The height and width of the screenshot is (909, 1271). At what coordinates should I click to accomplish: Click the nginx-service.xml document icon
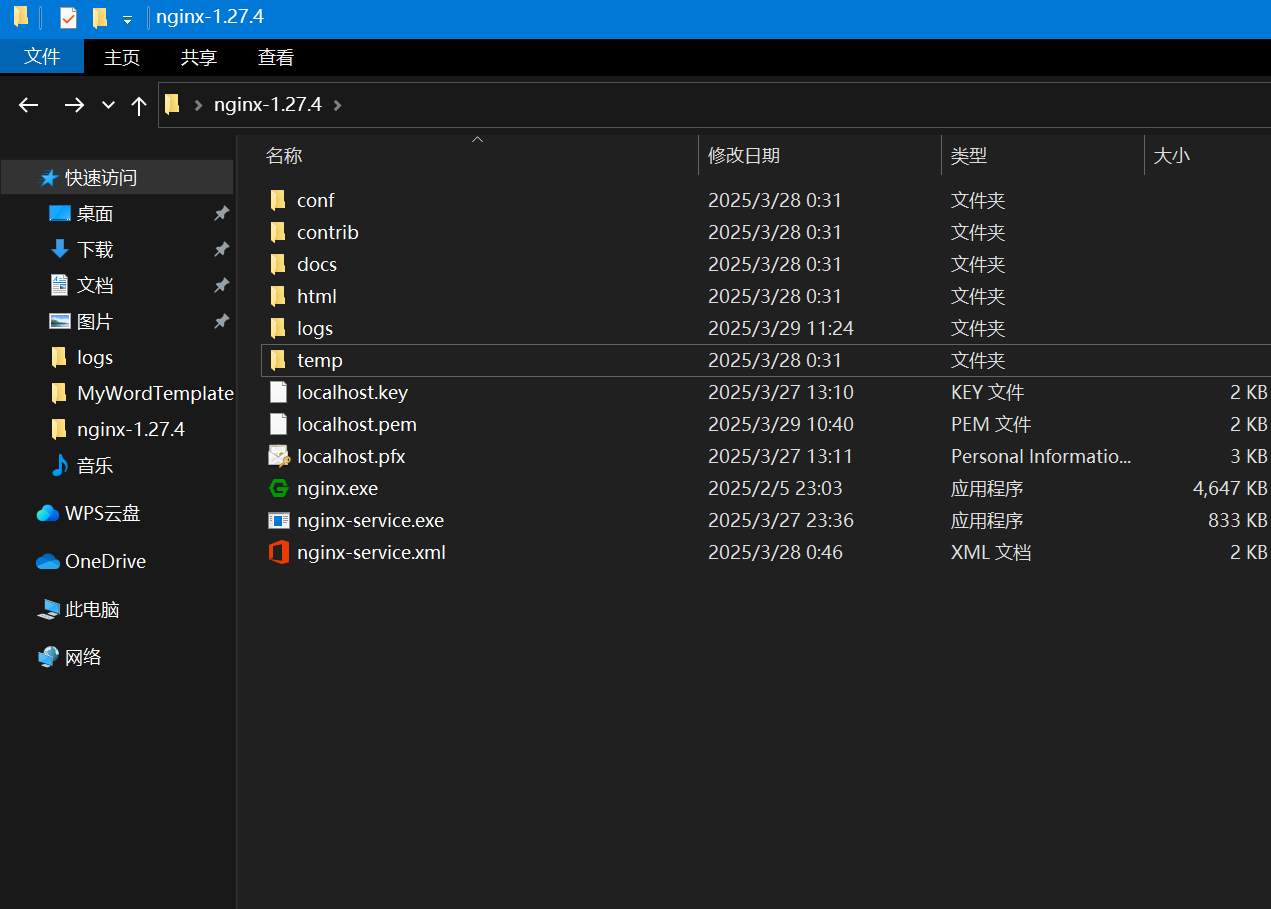pos(279,552)
